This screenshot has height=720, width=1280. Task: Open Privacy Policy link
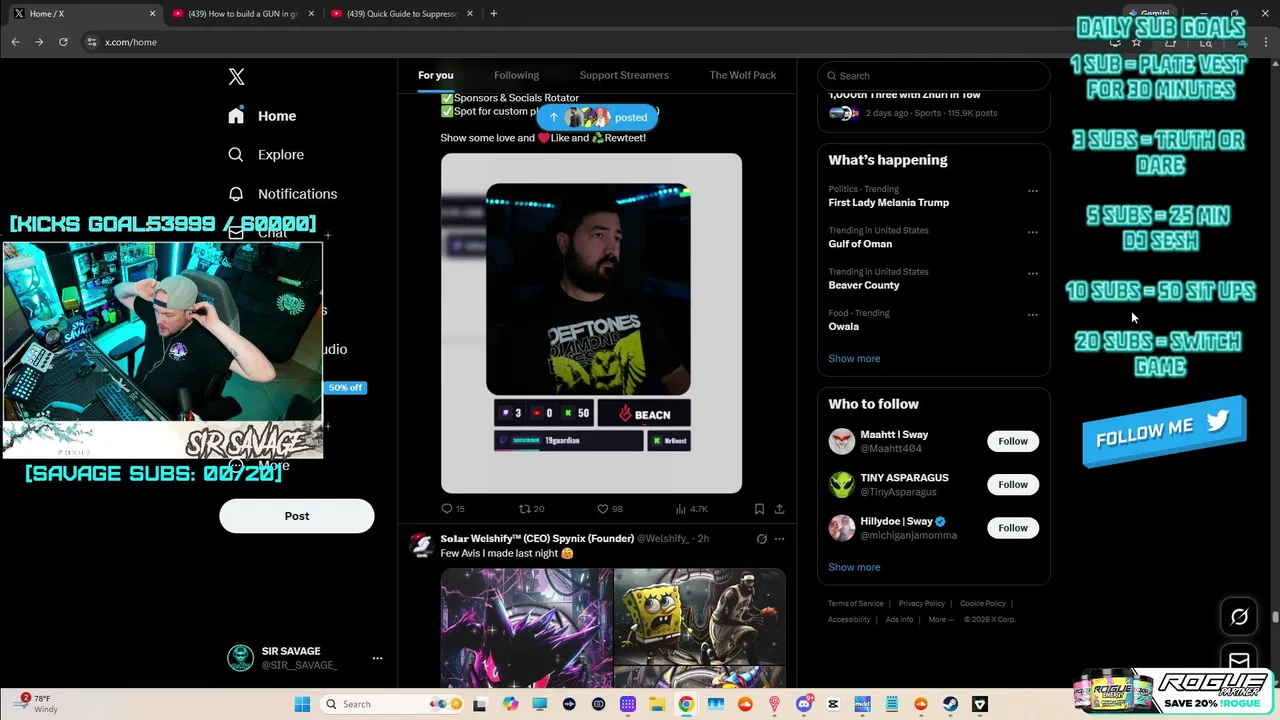tap(921, 604)
